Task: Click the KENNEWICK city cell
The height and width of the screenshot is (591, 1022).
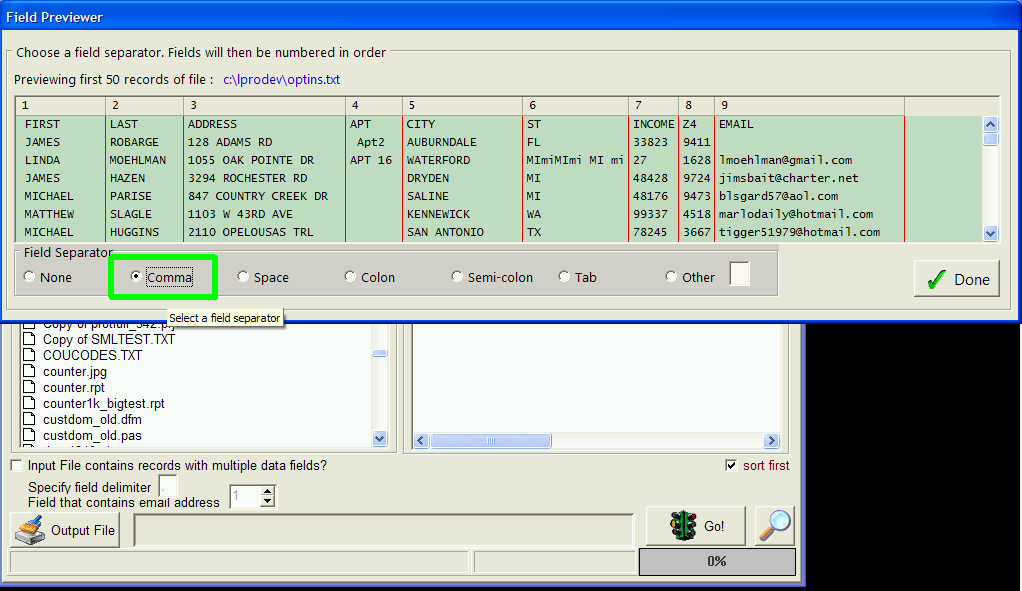Action: coord(439,214)
